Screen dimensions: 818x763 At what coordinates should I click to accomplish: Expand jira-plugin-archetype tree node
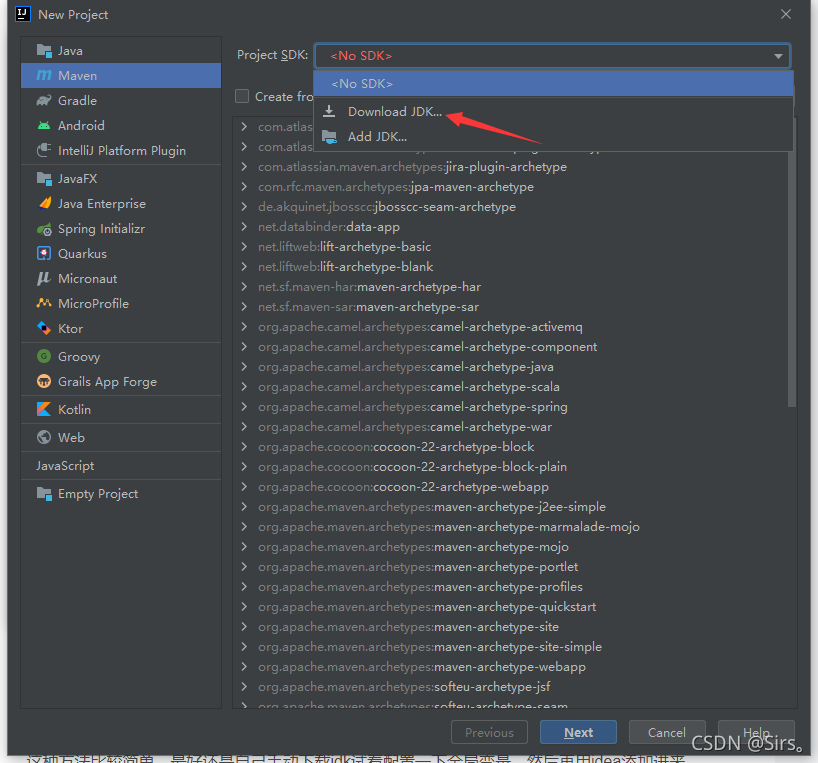[244, 167]
